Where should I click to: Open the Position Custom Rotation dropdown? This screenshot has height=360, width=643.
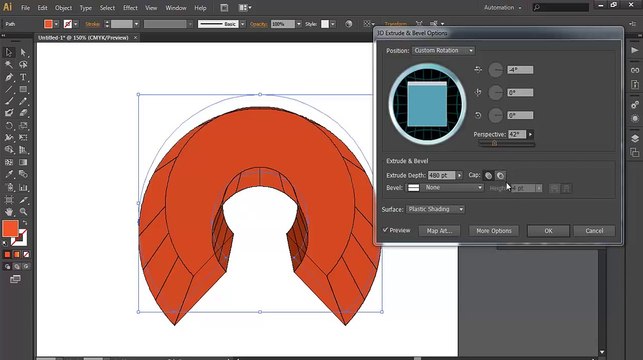(443, 50)
